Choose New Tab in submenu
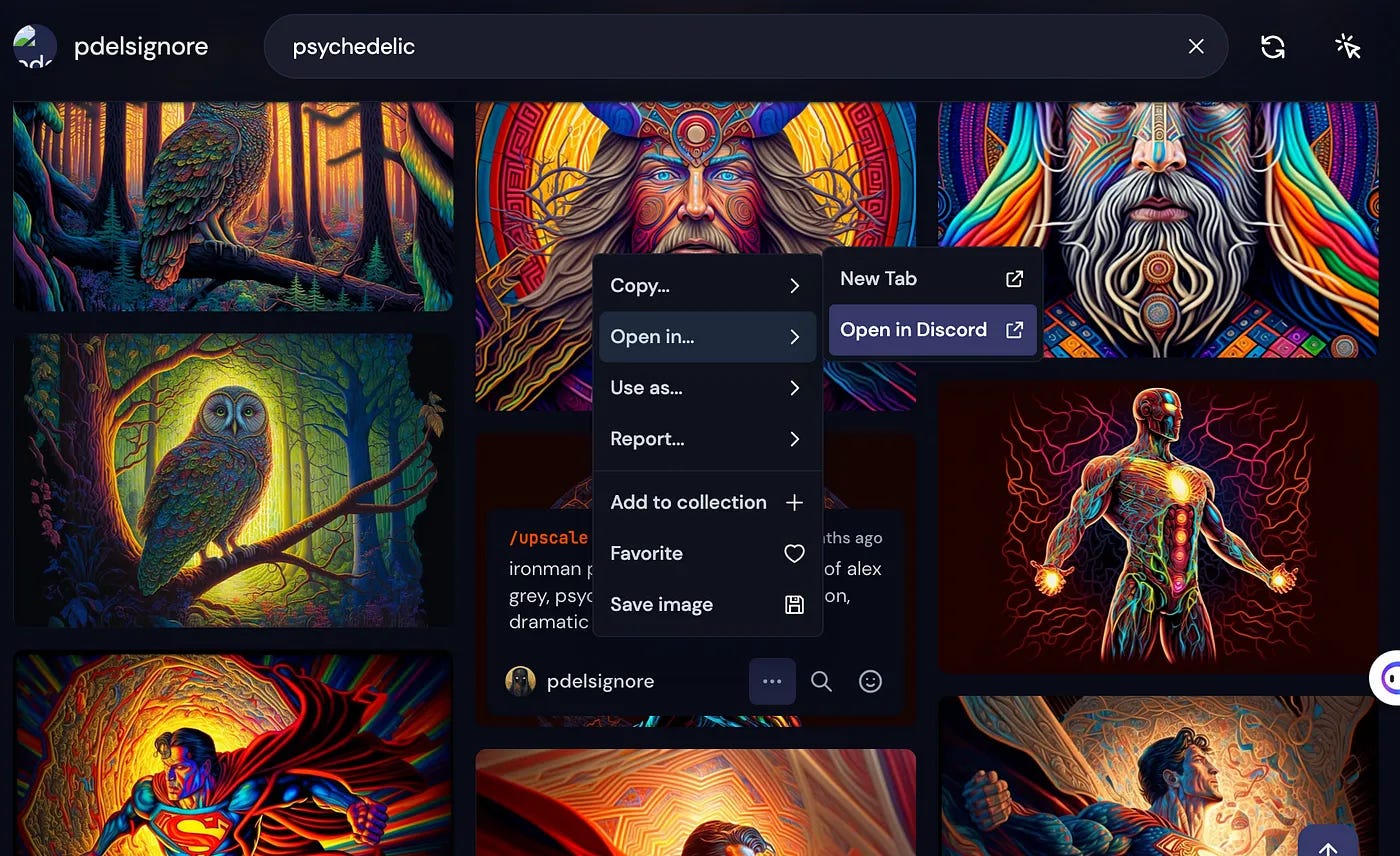 [x=932, y=279]
